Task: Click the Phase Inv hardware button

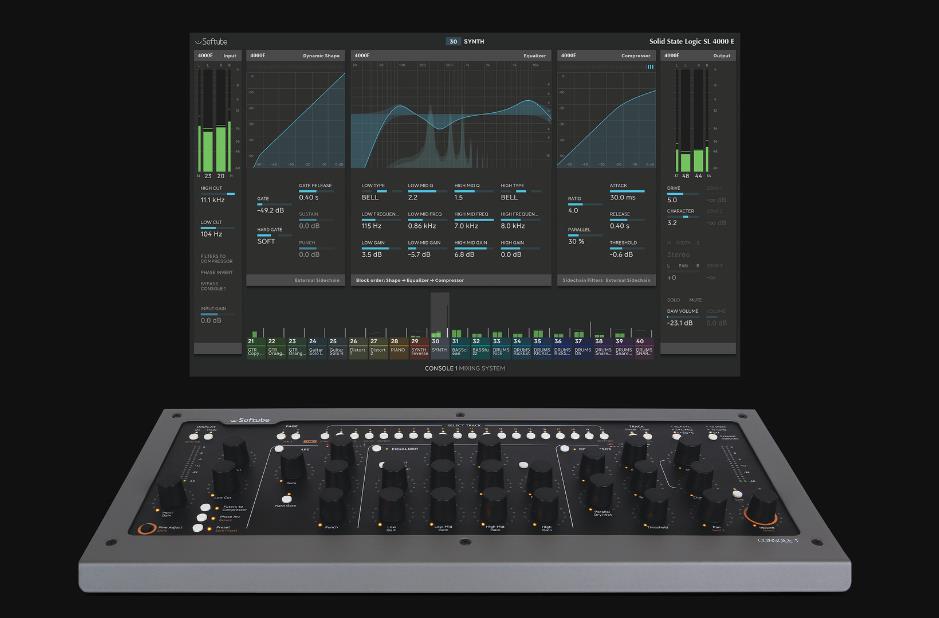Action: pyautogui.click(x=203, y=517)
